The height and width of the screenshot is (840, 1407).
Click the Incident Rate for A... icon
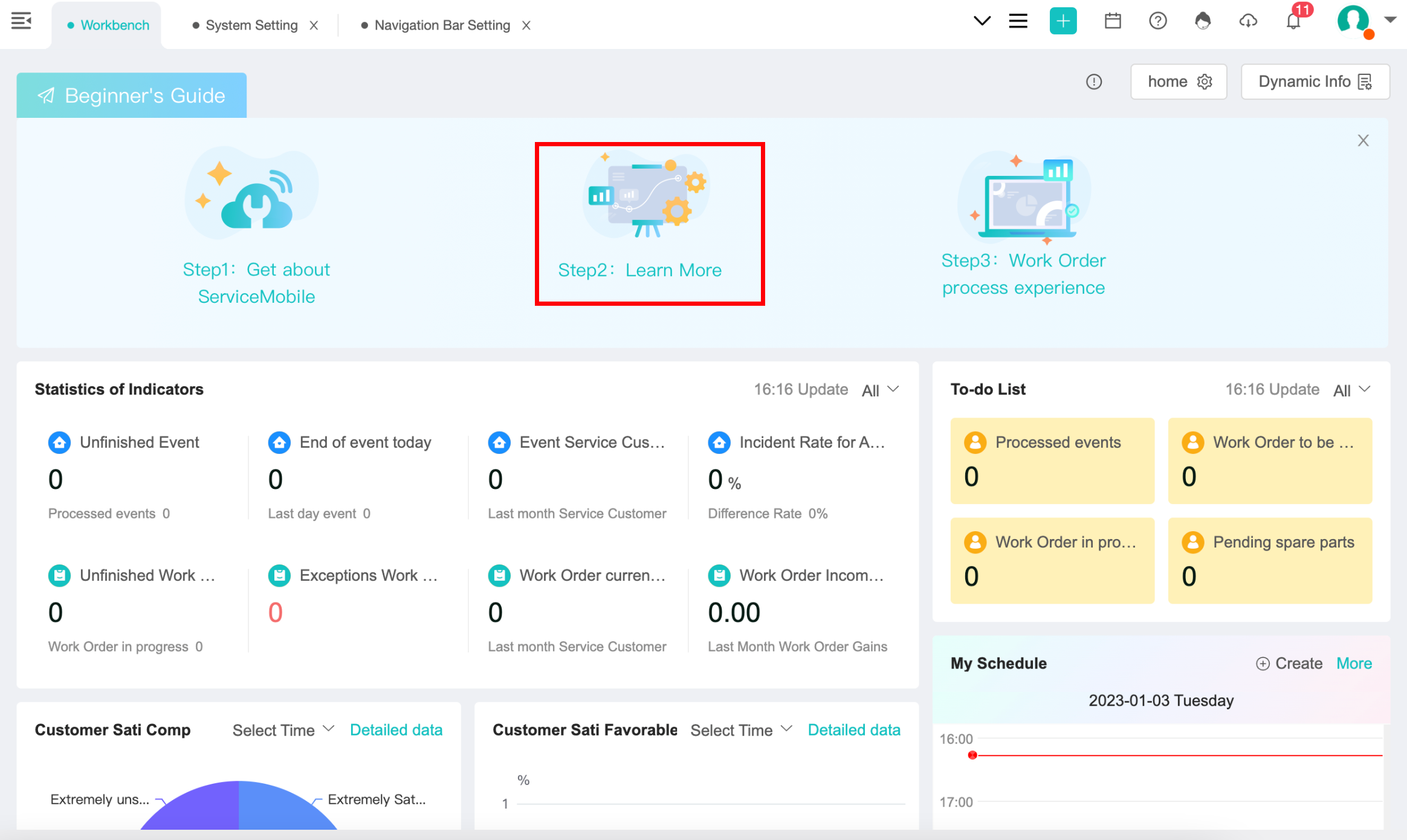click(719, 443)
